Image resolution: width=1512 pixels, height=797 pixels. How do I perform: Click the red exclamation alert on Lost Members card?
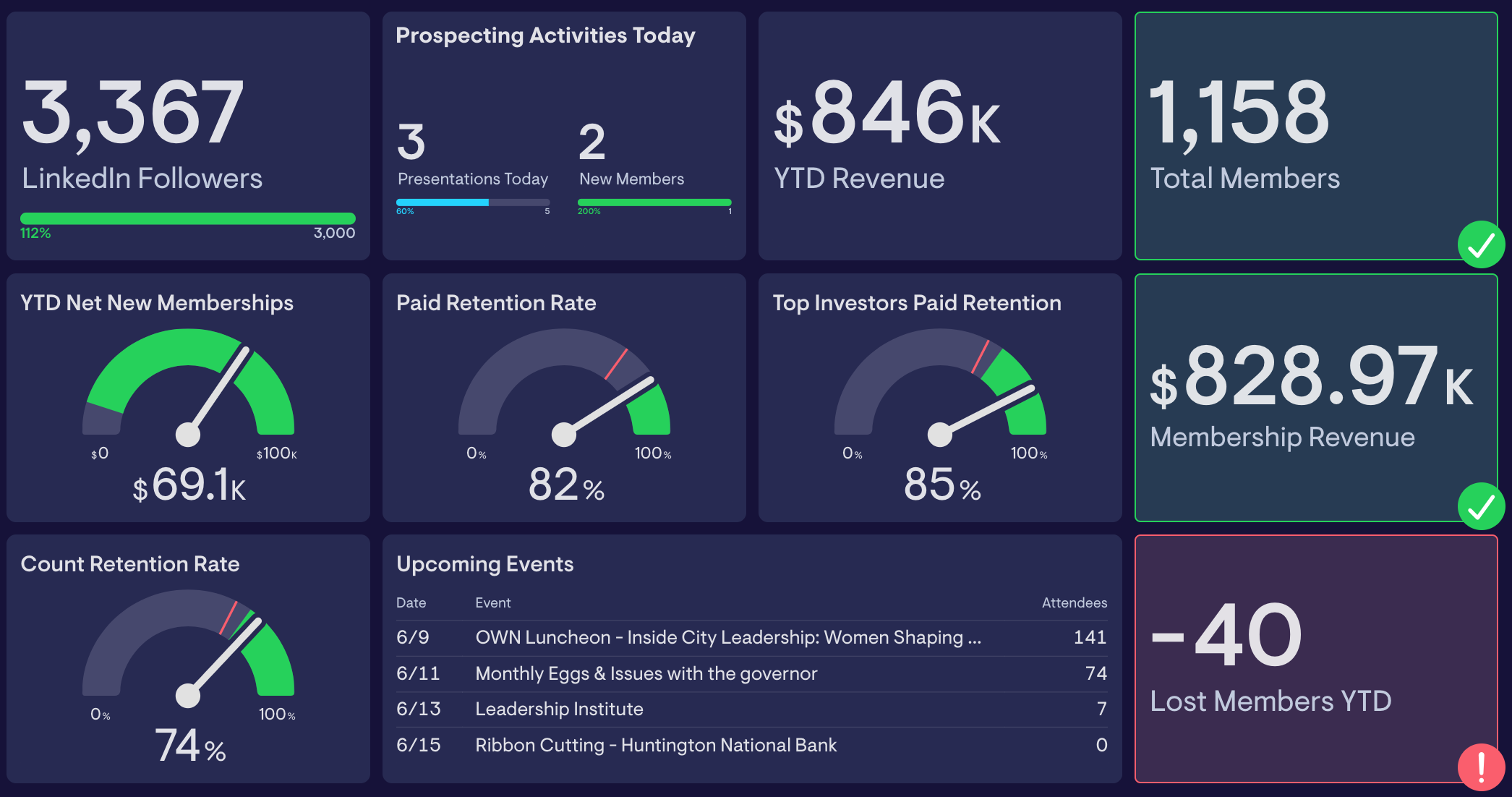tap(1481, 767)
